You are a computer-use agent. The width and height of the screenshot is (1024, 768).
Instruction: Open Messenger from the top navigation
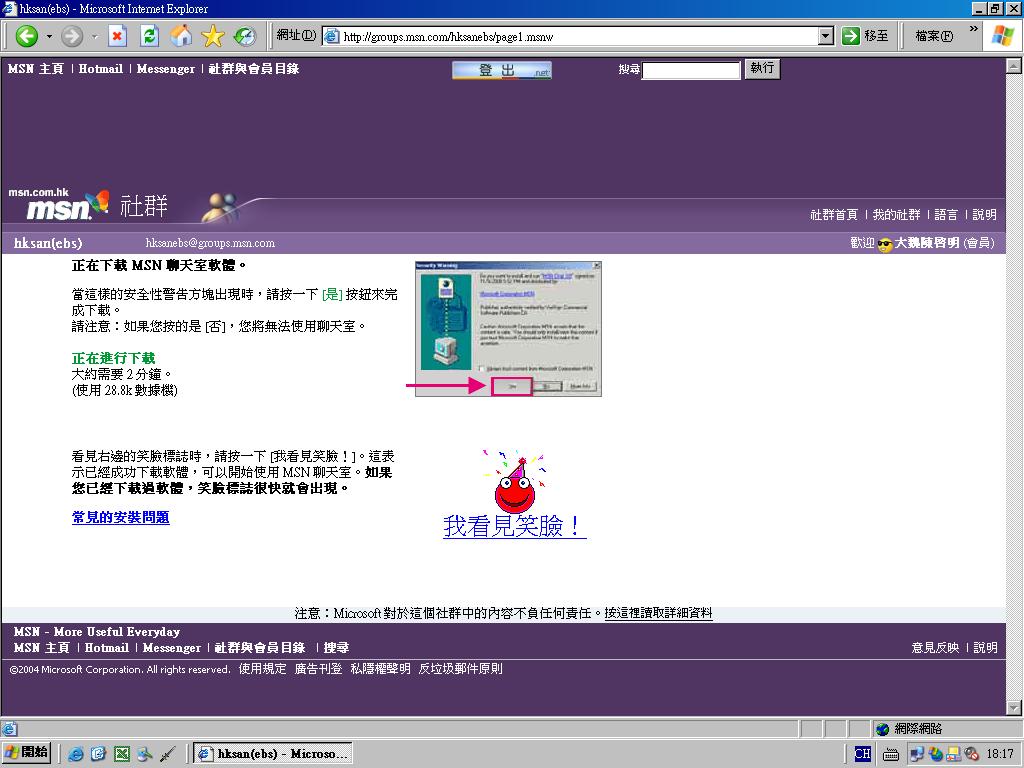(166, 69)
